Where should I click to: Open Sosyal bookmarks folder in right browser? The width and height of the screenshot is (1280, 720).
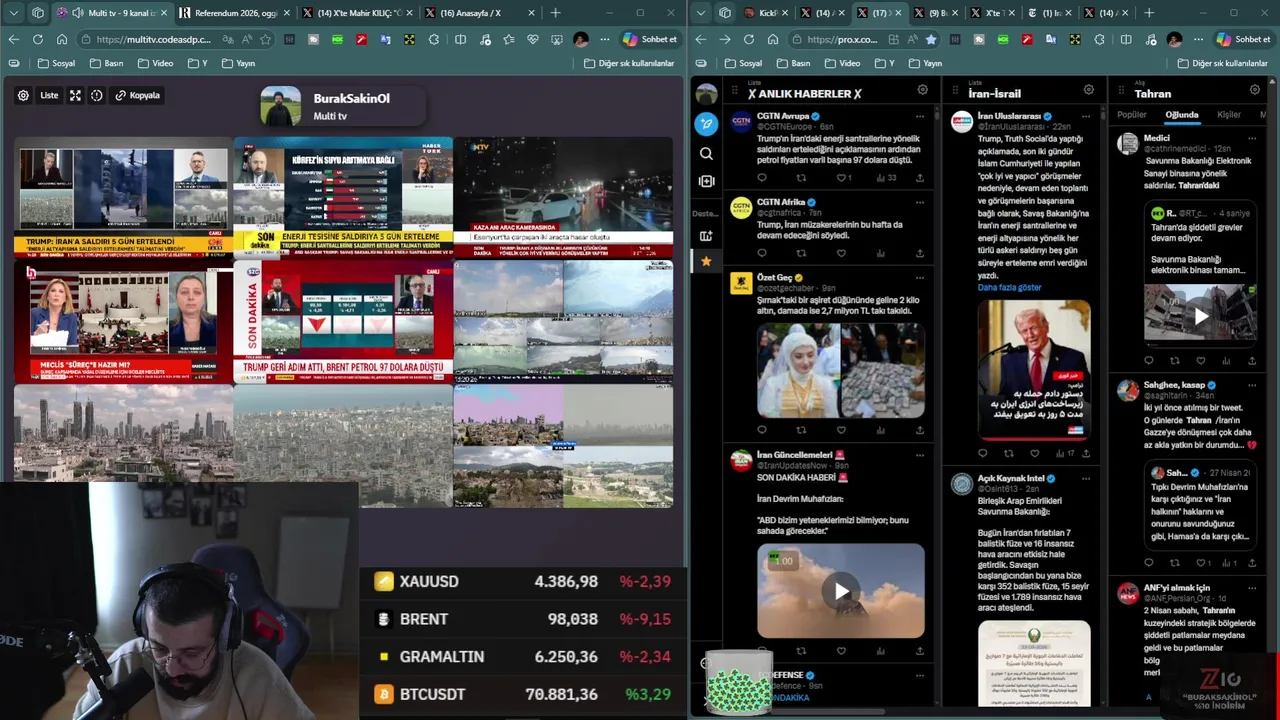(x=742, y=63)
